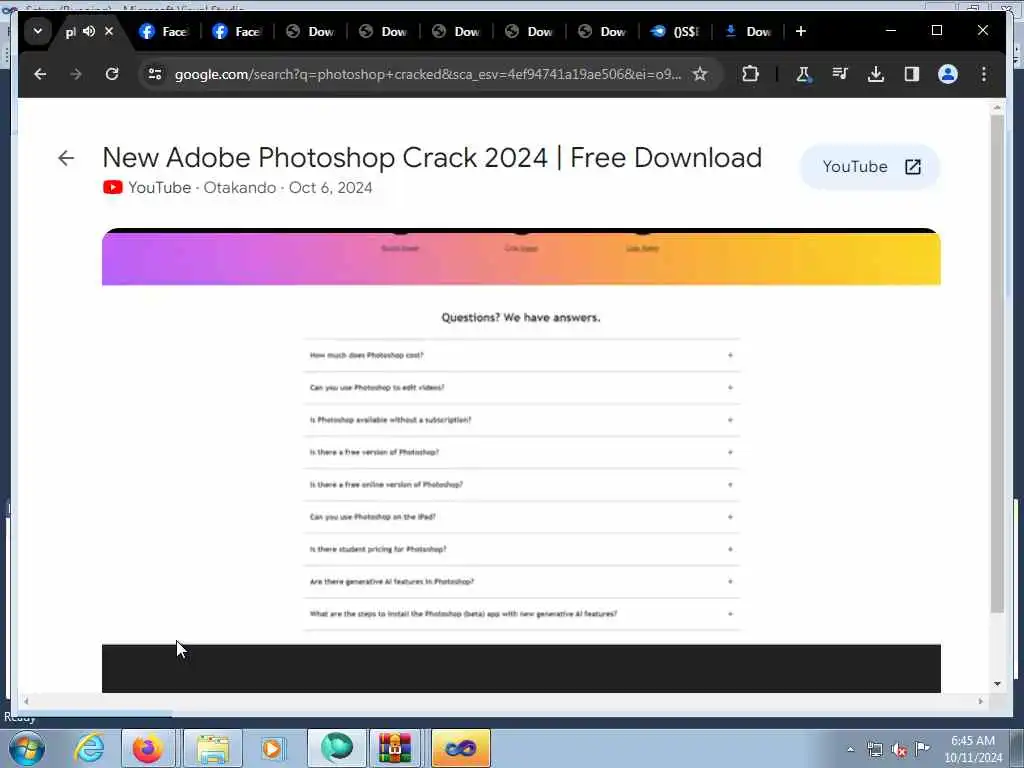
Task: Launch Internet Explorer from taskbar
Action: pos(89,748)
